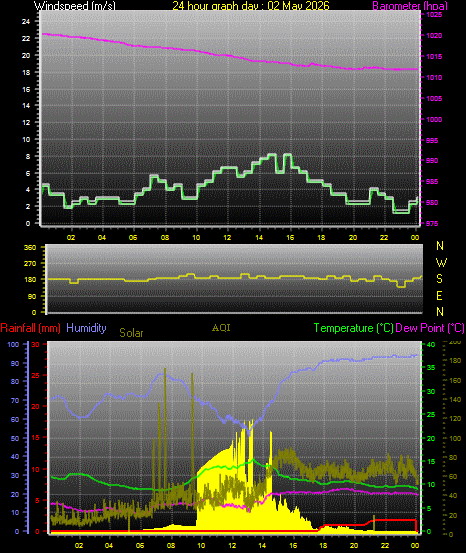Select the 'Rainfall (mm)' legend label

tap(30, 328)
